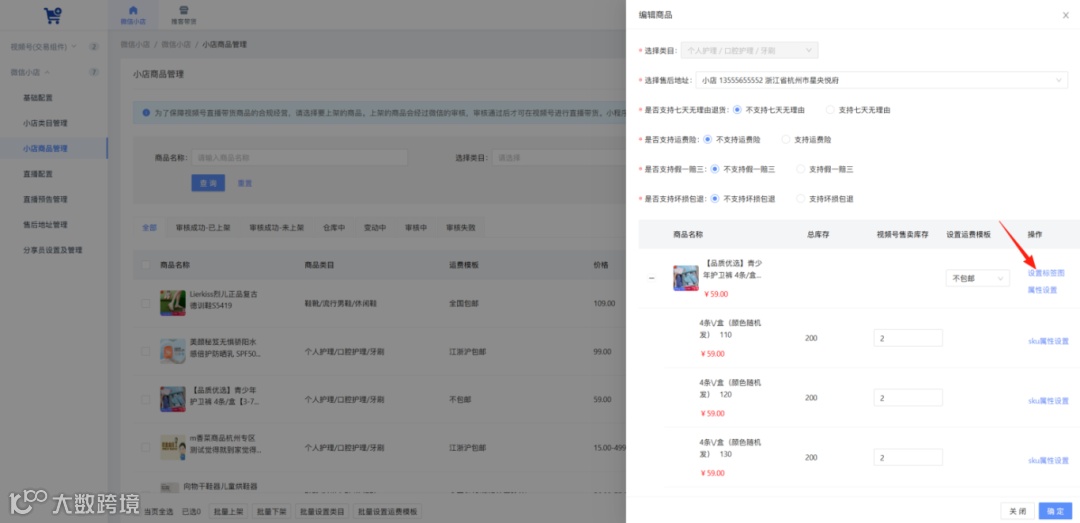The image size is (1080, 523).
Task: Select 不支持假一赔三 radio option
Action: (x=714, y=169)
